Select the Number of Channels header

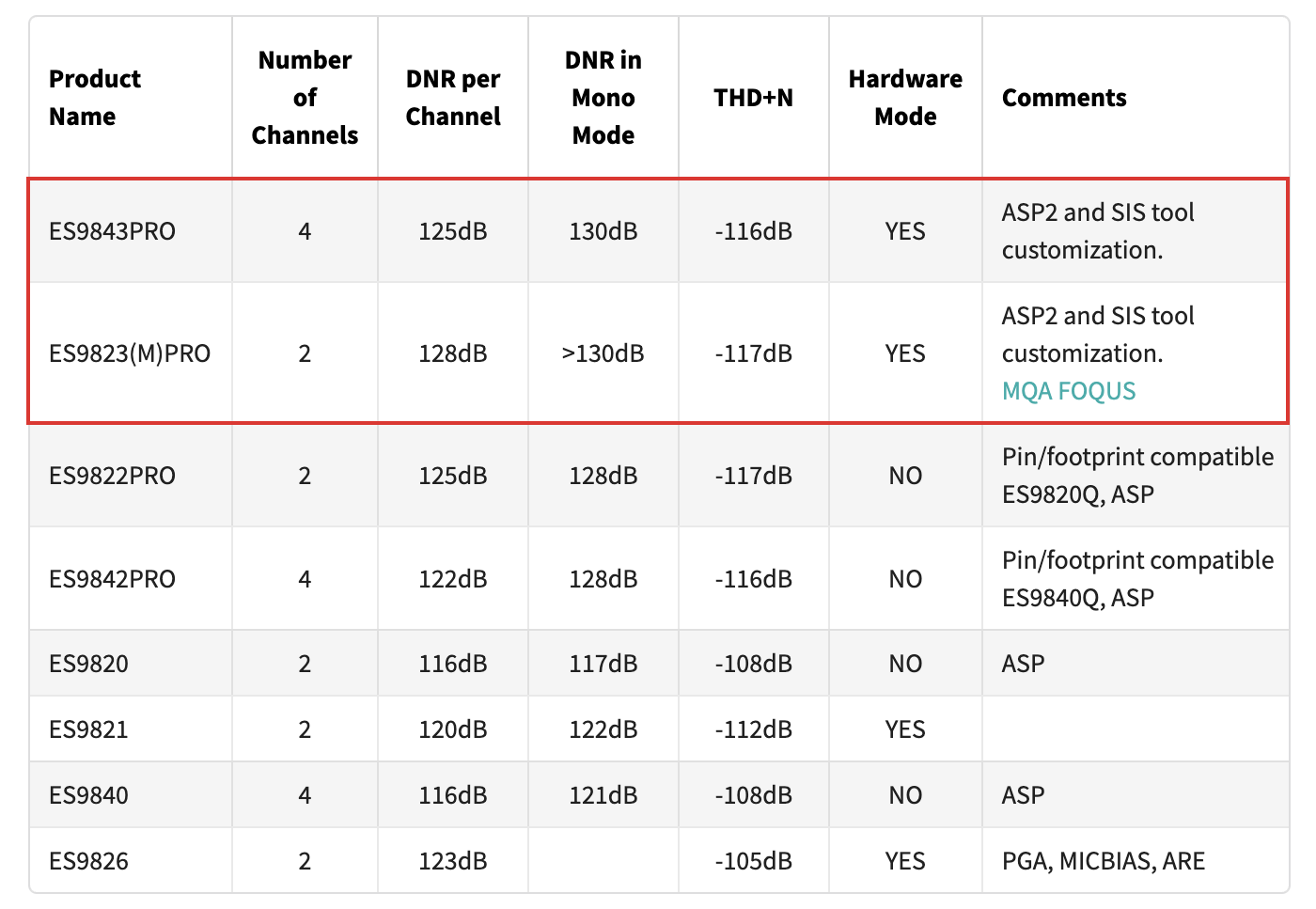click(305, 98)
